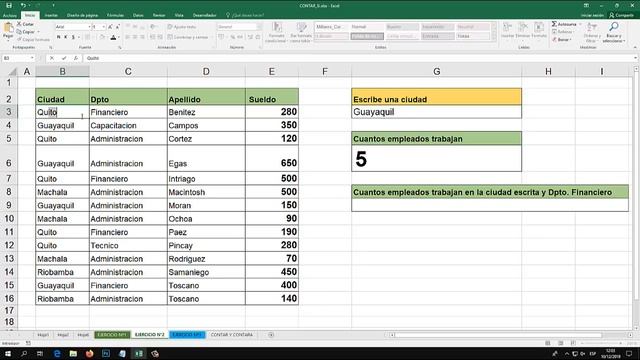Screen dimensions: 640x360
Task: Click the Compartir share button
Action: 621,15
